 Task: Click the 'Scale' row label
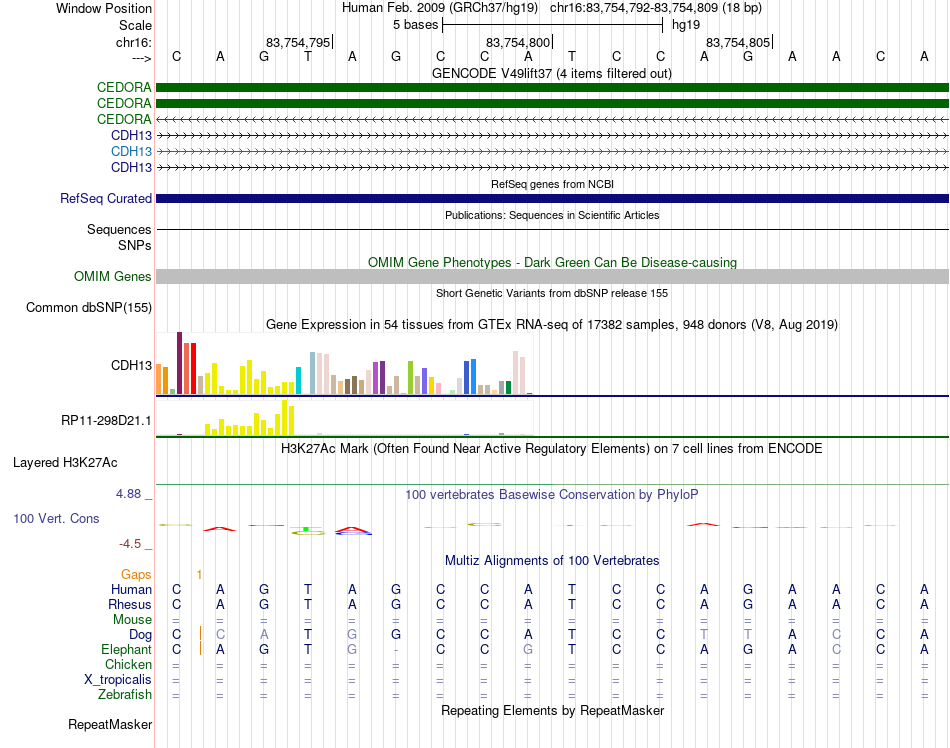click(x=135, y=25)
